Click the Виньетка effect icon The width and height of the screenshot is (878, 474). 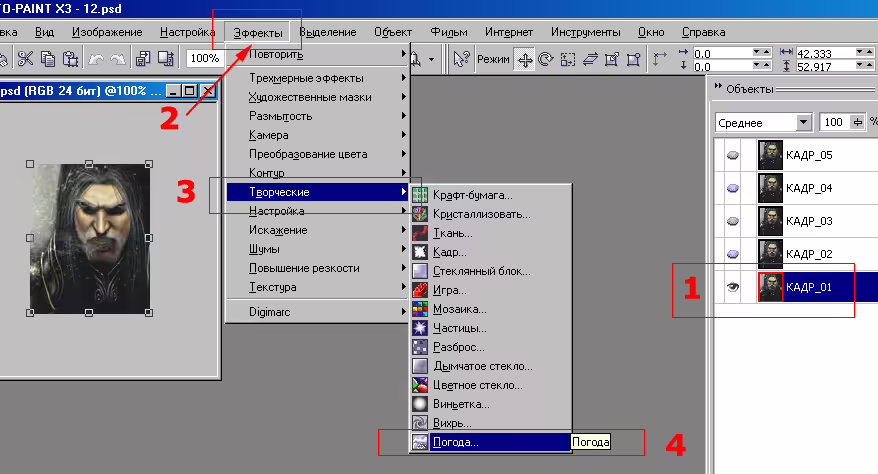pyautogui.click(x=420, y=404)
